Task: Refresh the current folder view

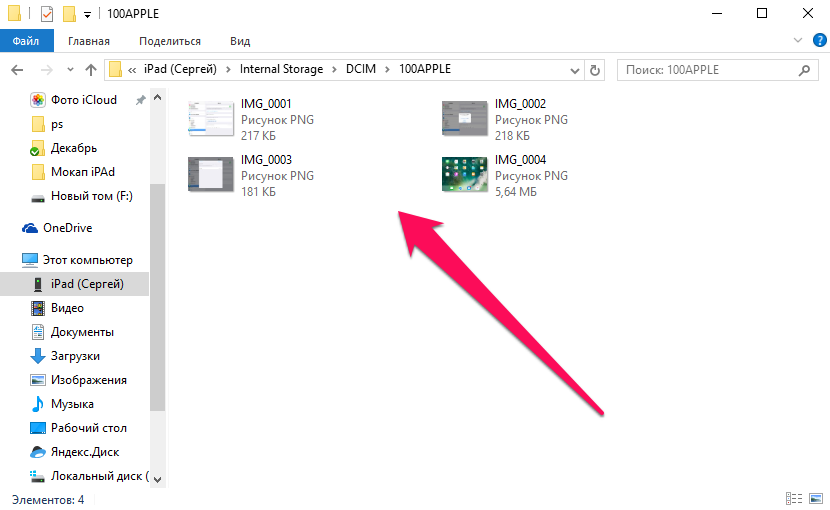Action: point(595,70)
